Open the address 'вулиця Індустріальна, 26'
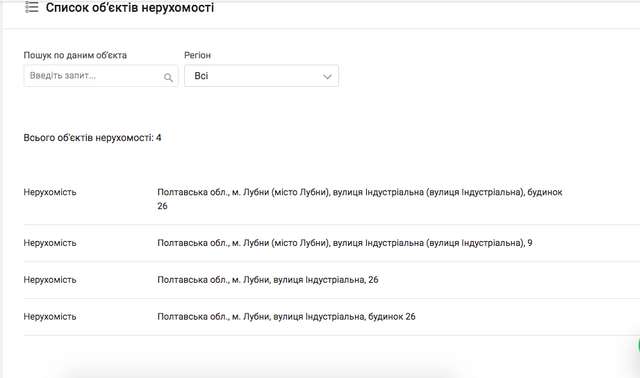 coord(268,280)
